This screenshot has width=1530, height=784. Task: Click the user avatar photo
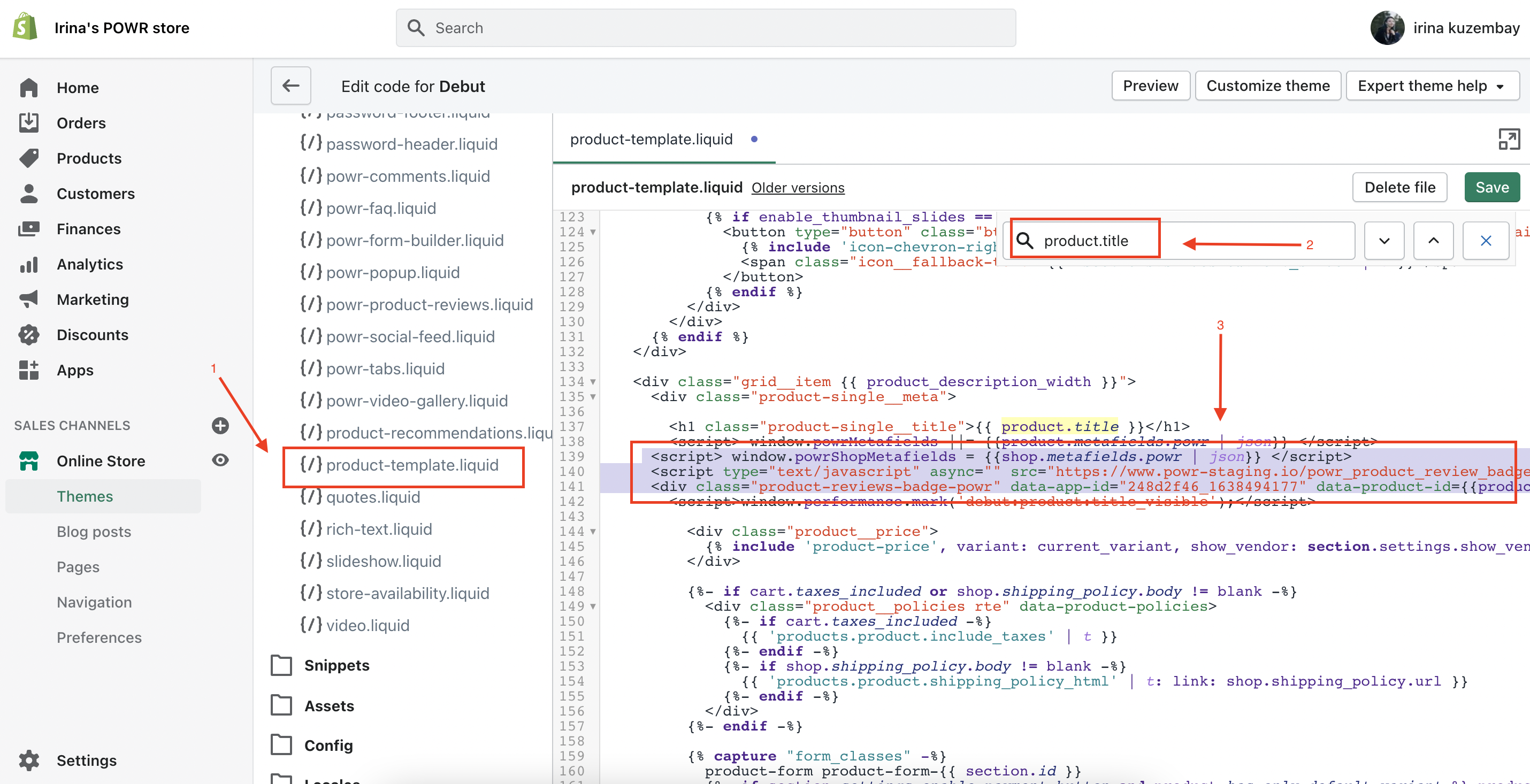(x=1388, y=28)
